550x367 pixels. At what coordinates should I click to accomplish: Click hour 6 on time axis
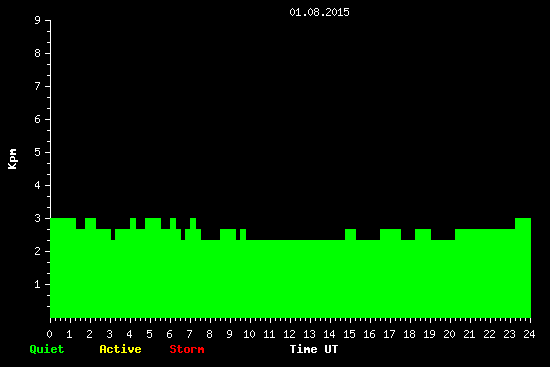coord(169,334)
